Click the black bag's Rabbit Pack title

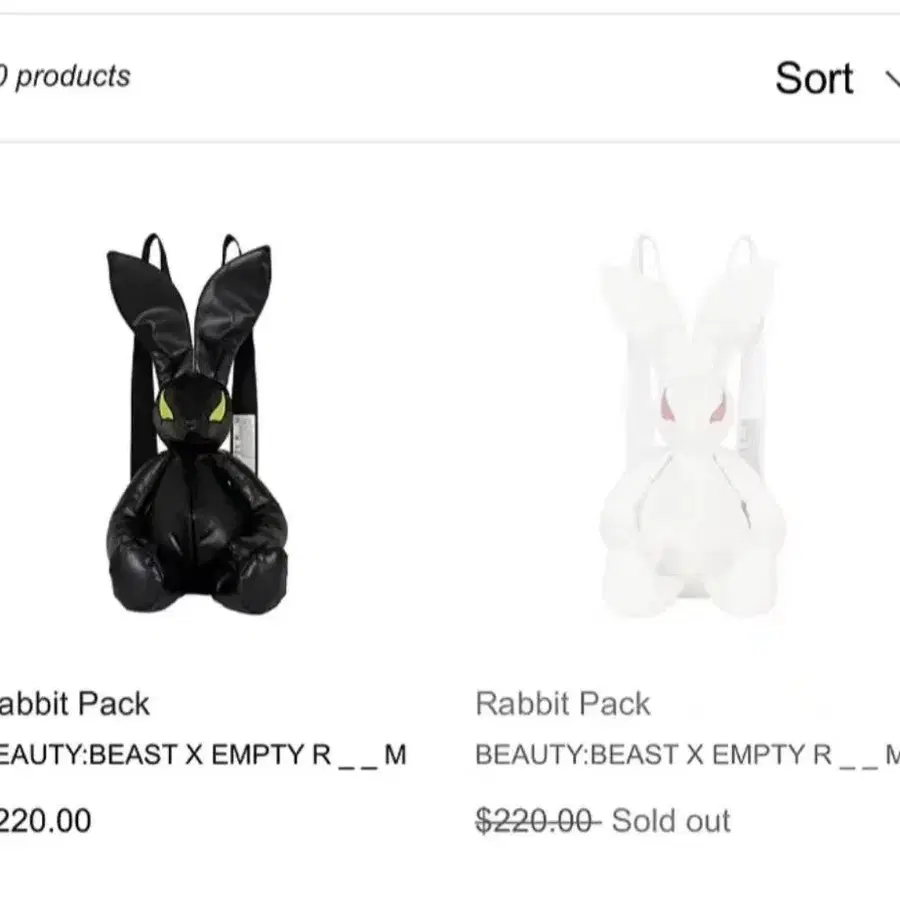74,704
